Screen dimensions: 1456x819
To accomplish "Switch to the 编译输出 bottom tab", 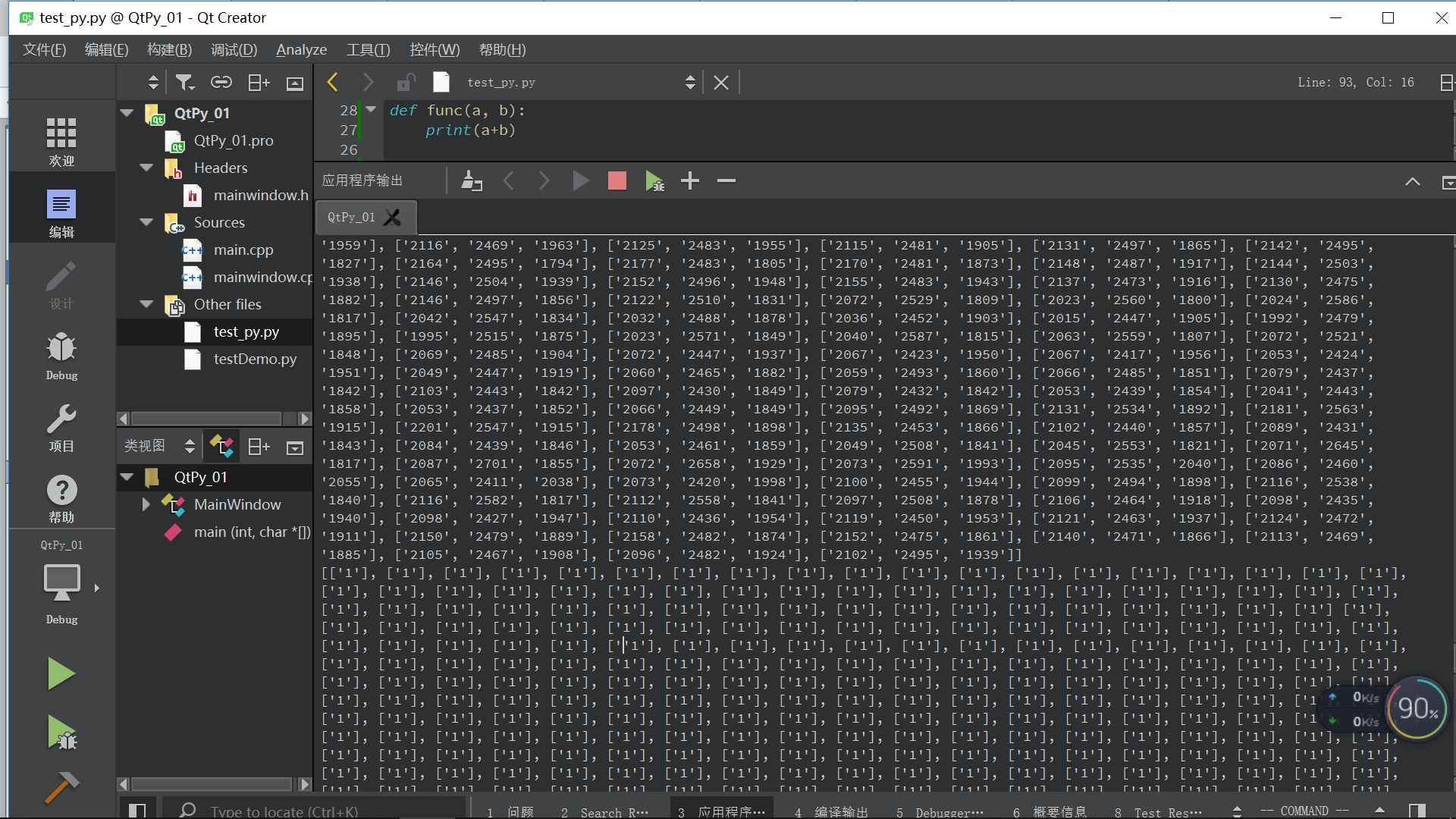I will [x=840, y=810].
